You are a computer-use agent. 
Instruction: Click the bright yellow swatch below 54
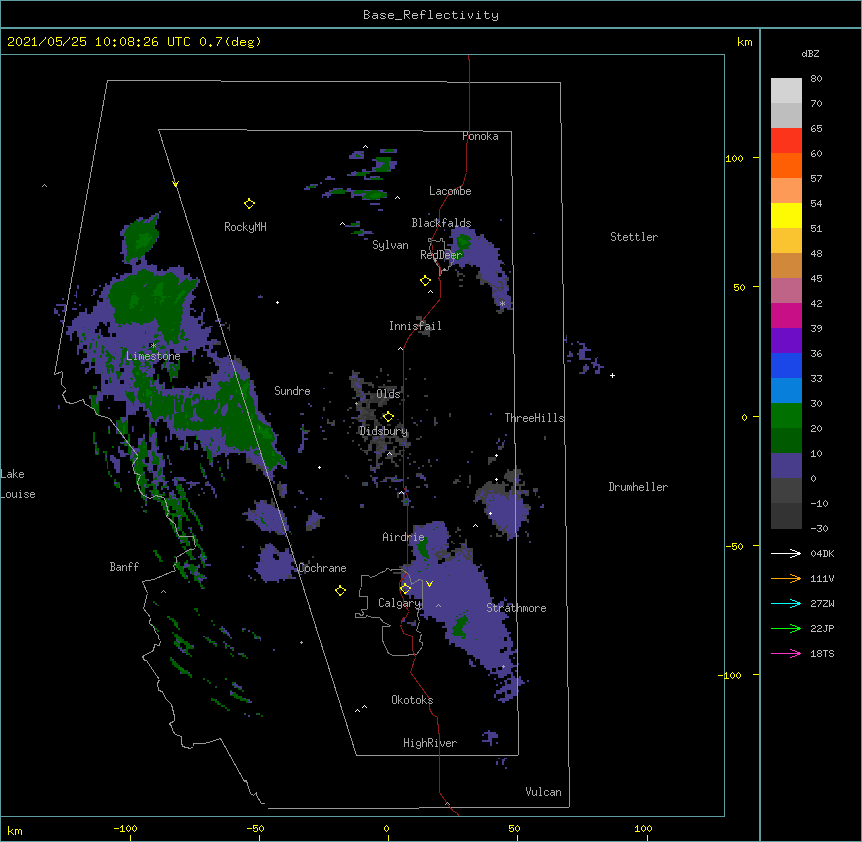point(786,215)
